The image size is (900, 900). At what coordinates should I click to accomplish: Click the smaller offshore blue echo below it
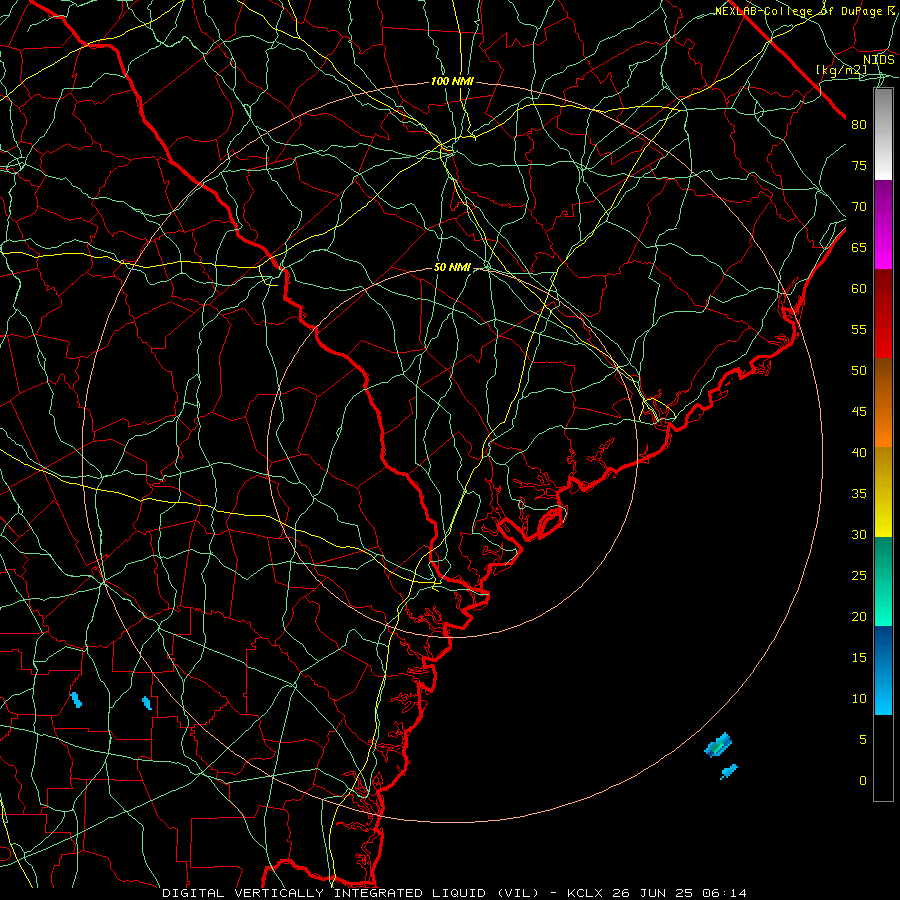[728, 772]
